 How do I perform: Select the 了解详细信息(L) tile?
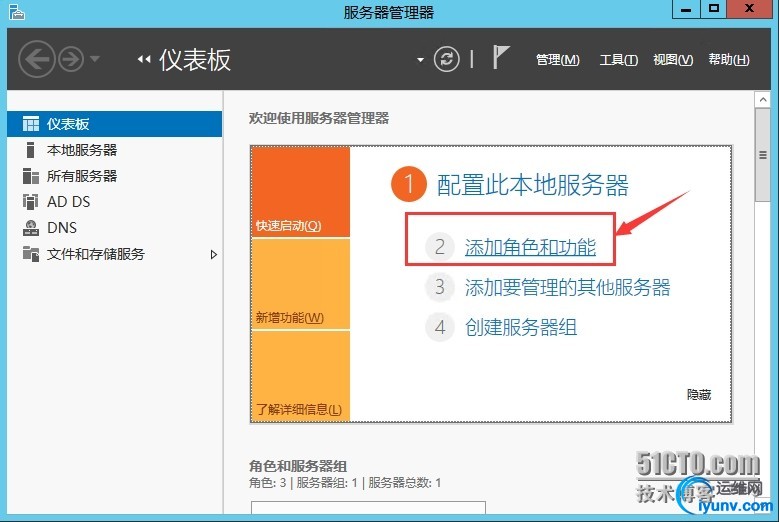301,376
